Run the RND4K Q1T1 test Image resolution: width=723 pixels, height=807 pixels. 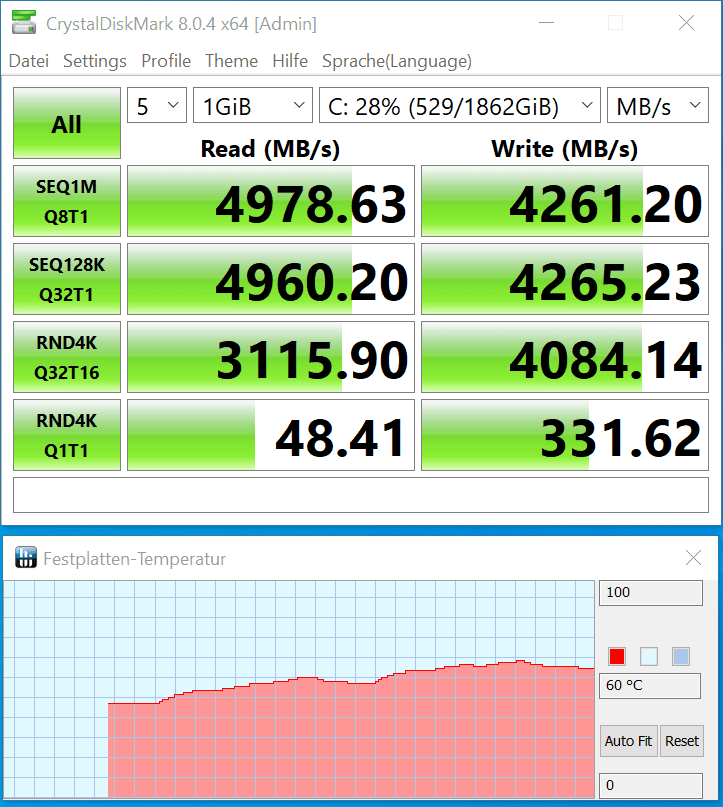[x=67, y=435]
